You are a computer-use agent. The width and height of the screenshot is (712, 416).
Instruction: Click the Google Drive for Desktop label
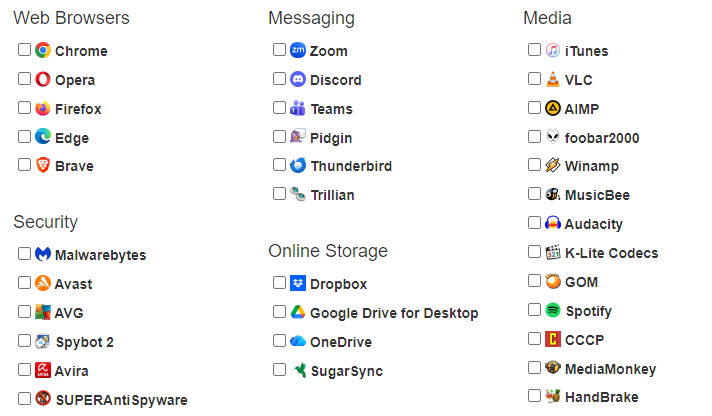(394, 313)
